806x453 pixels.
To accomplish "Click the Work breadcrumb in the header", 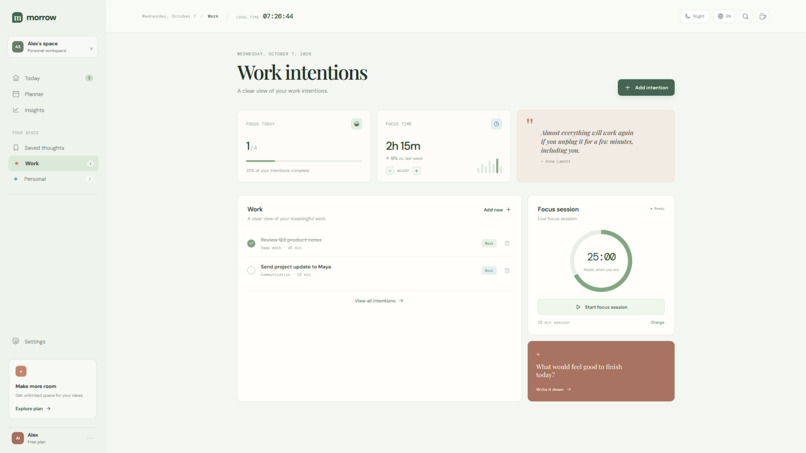I will 213,16.
